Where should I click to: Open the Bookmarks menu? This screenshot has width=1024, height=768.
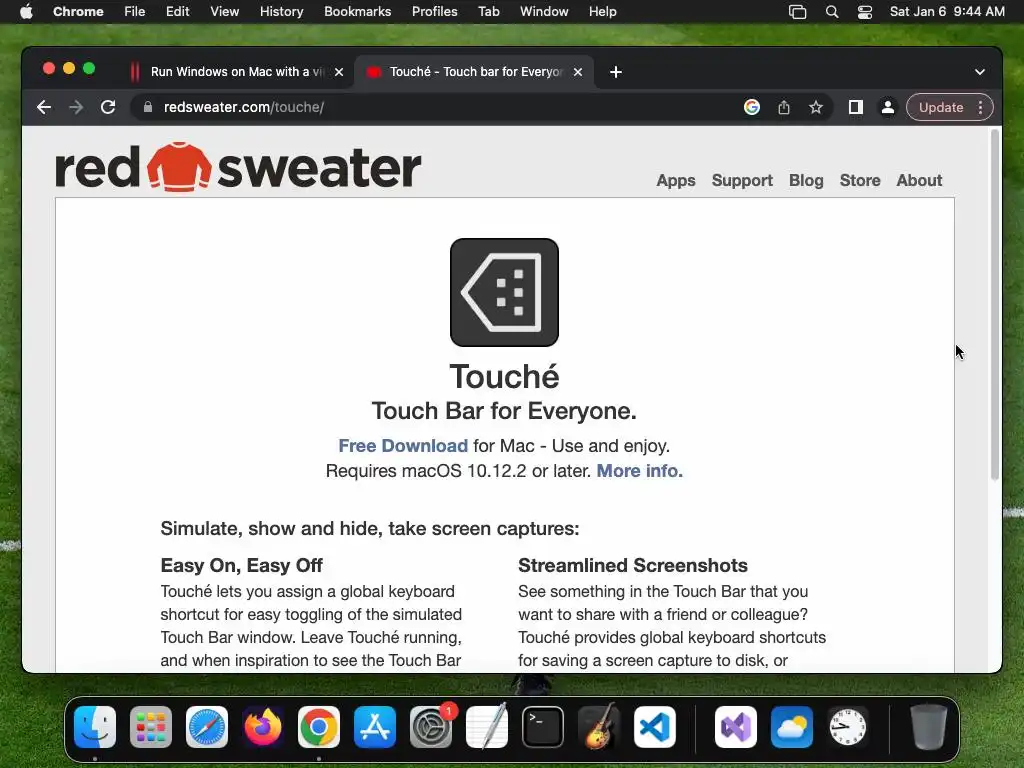(357, 12)
